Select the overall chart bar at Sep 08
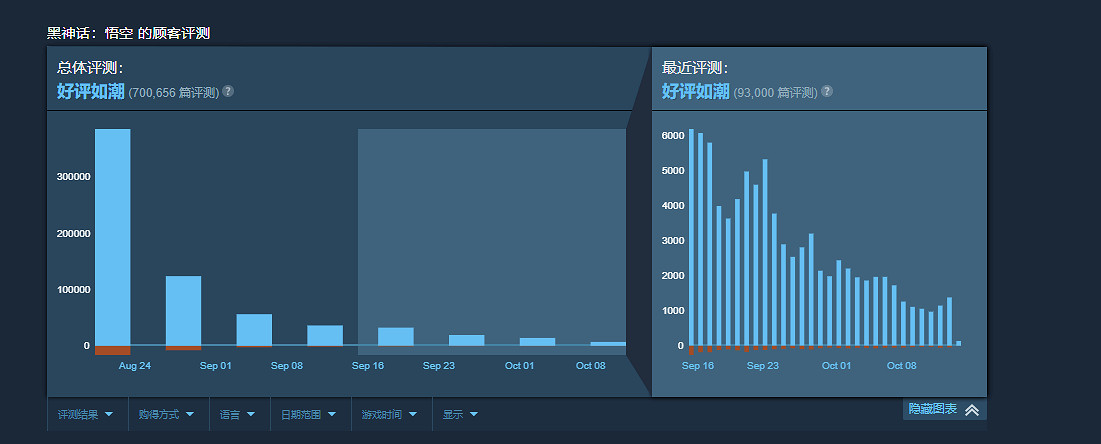This screenshot has width=1101, height=444. [254, 329]
